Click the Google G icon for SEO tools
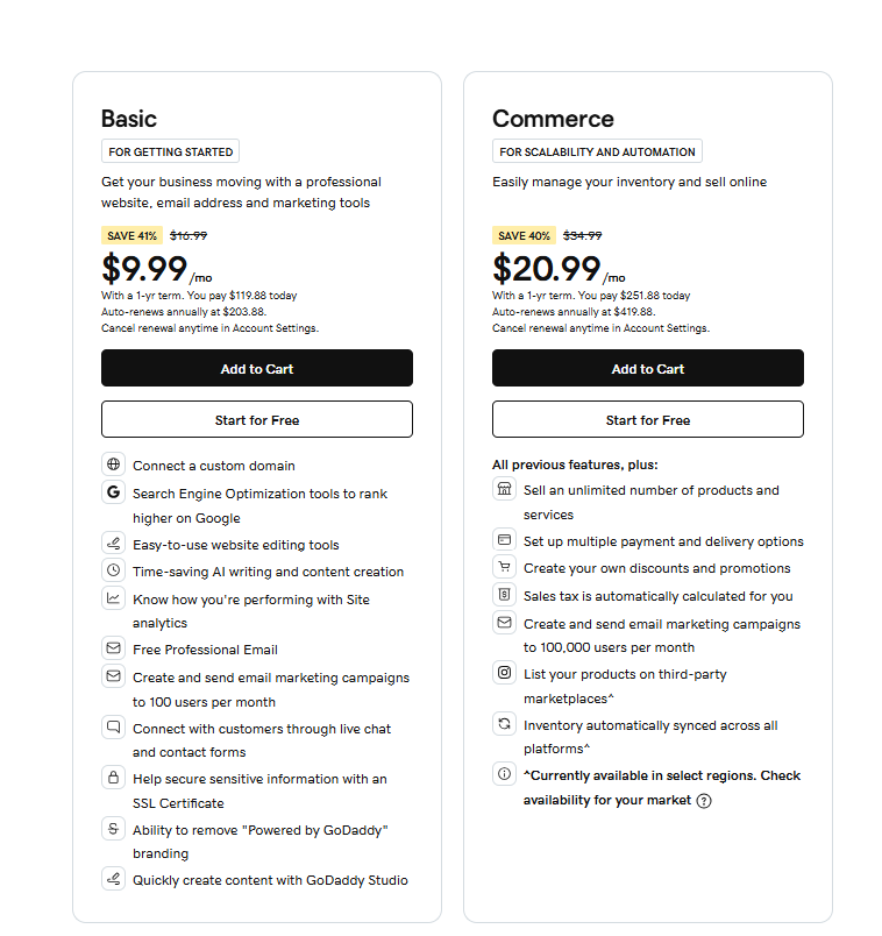The image size is (882, 936). point(113,492)
